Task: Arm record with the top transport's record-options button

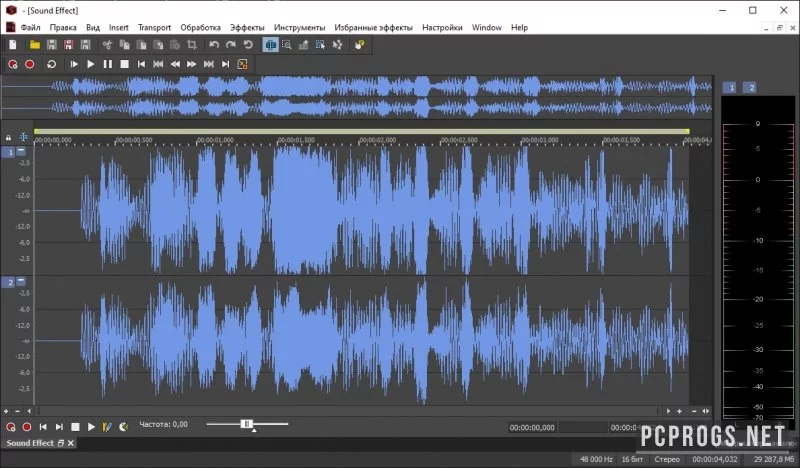Action: pyautogui.click(x=13, y=64)
